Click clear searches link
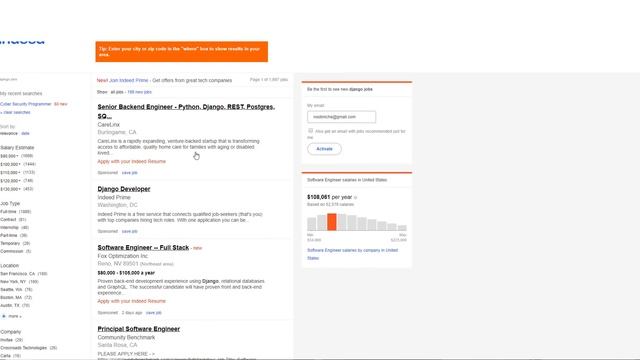Viewport: 640px width, 360px height. coord(16,112)
